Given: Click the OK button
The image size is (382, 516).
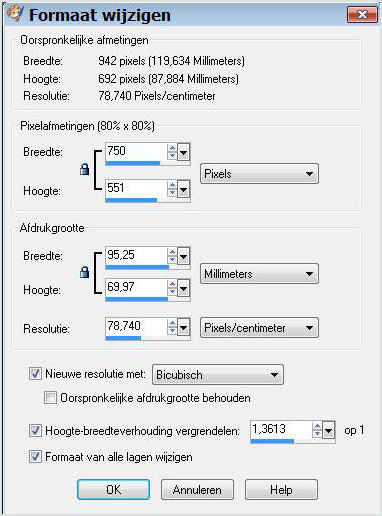Looking at the screenshot, I should [113, 489].
